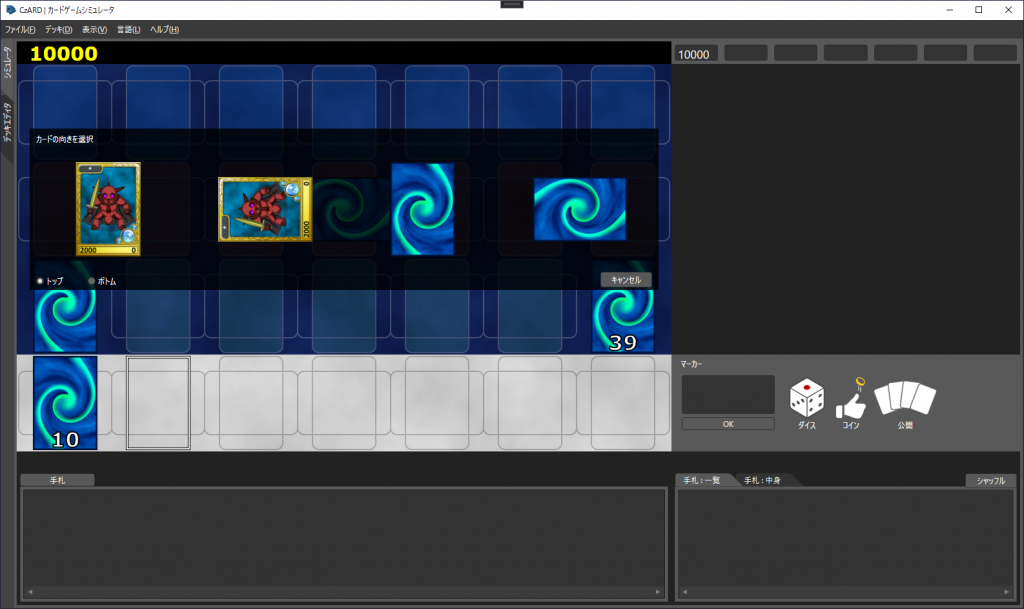Click left arrow of hand area scrollbar

click(30, 592)
